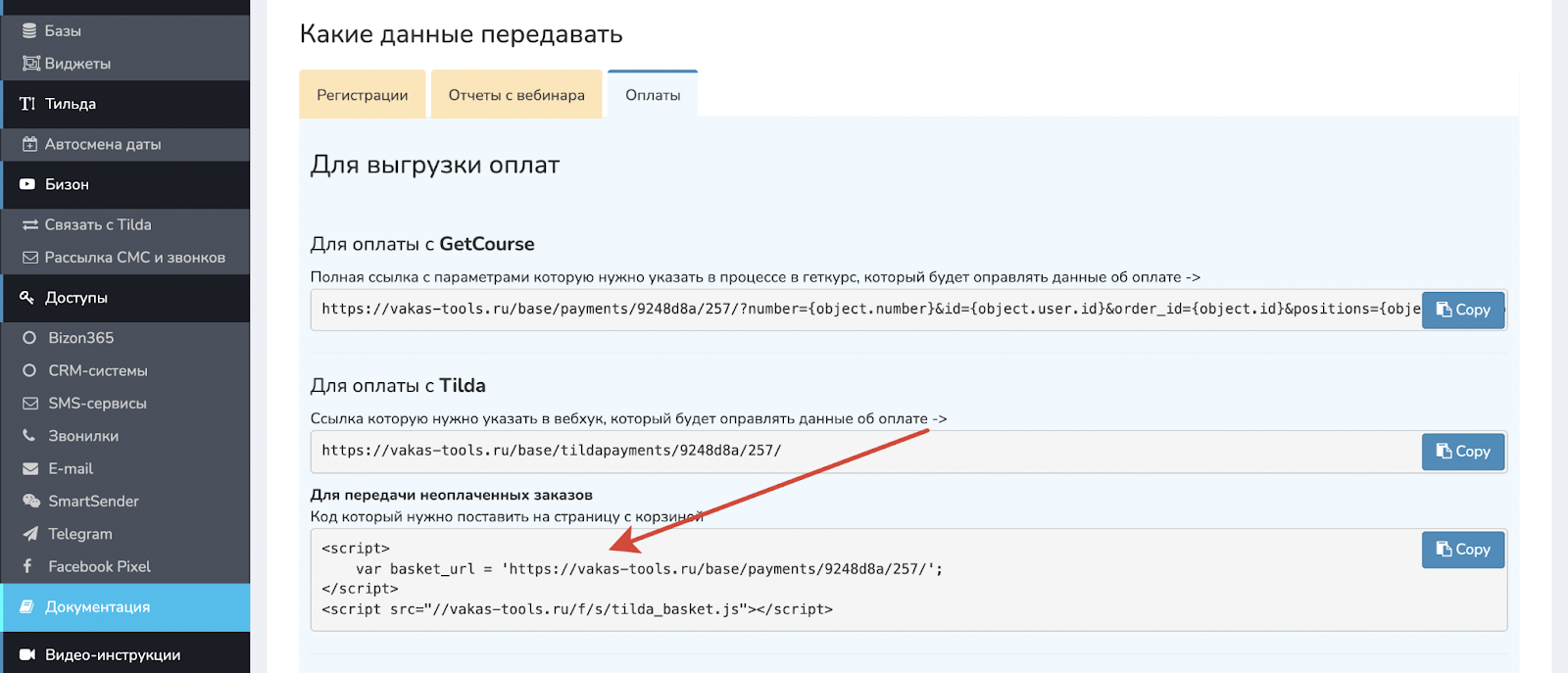1568x673 pixels.
Task: Switch to the Регистрации tab
Action: (x=362, y=95)
